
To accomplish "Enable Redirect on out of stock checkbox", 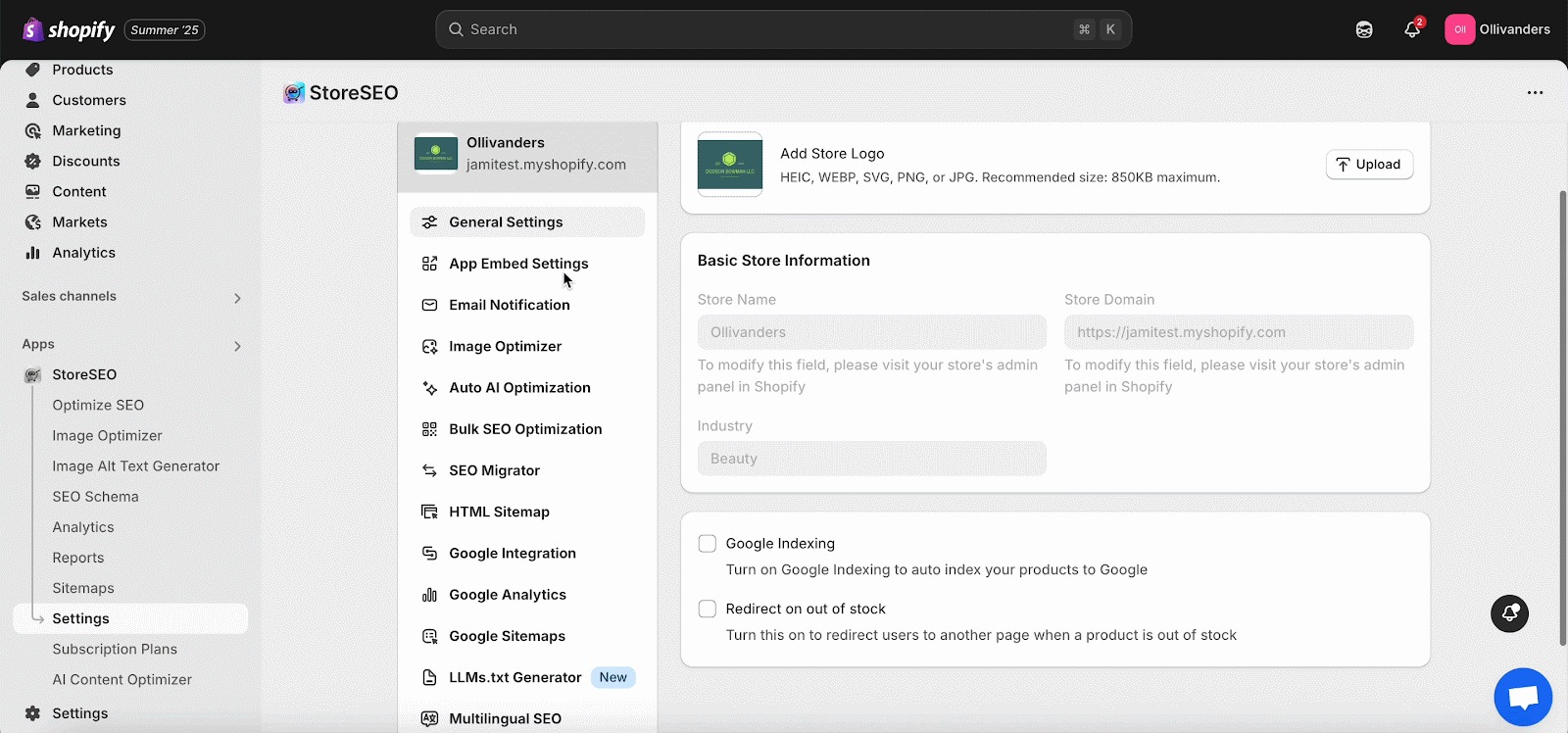I will (707, 609).
